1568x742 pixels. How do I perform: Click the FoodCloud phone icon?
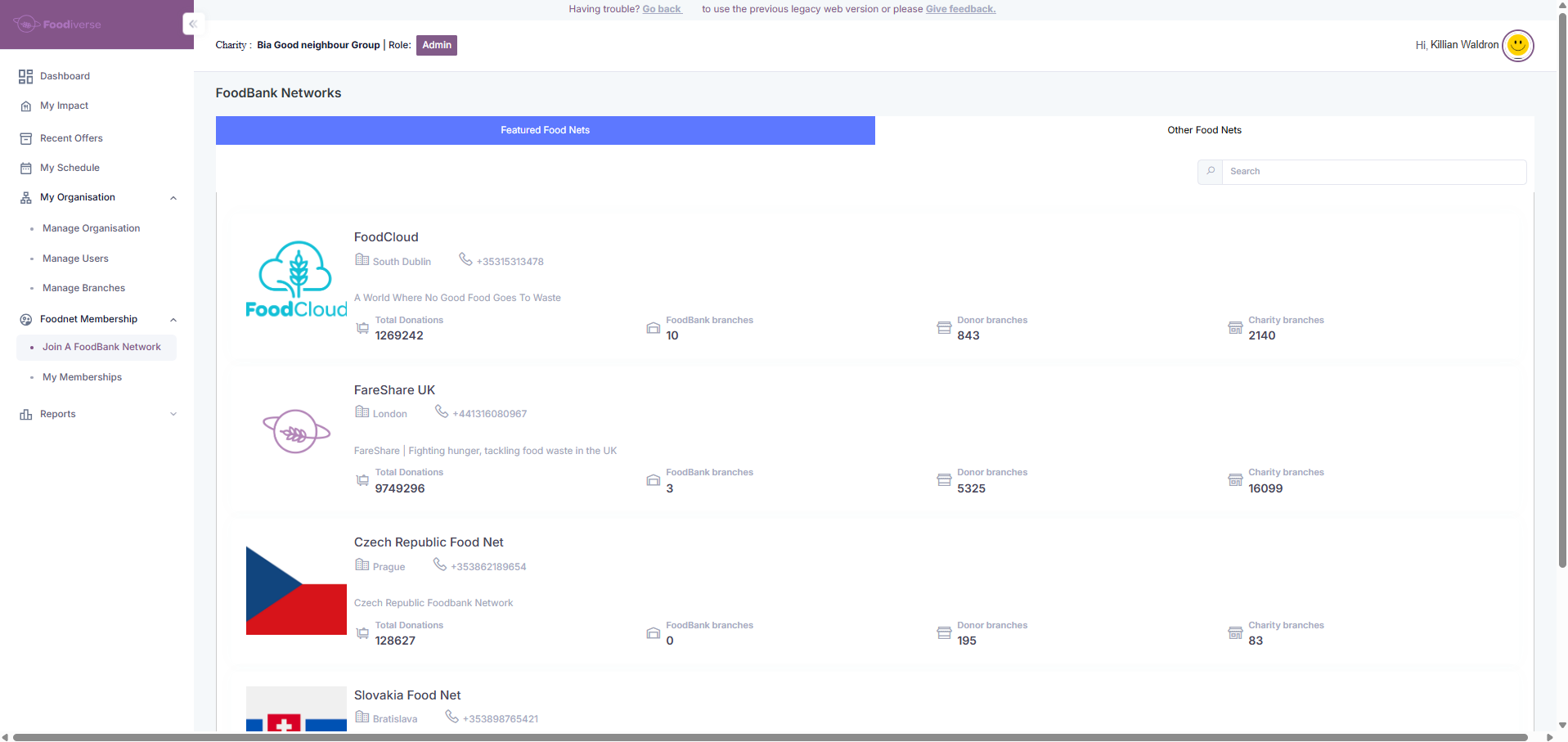pyautogui.click(x=465, y=259)
